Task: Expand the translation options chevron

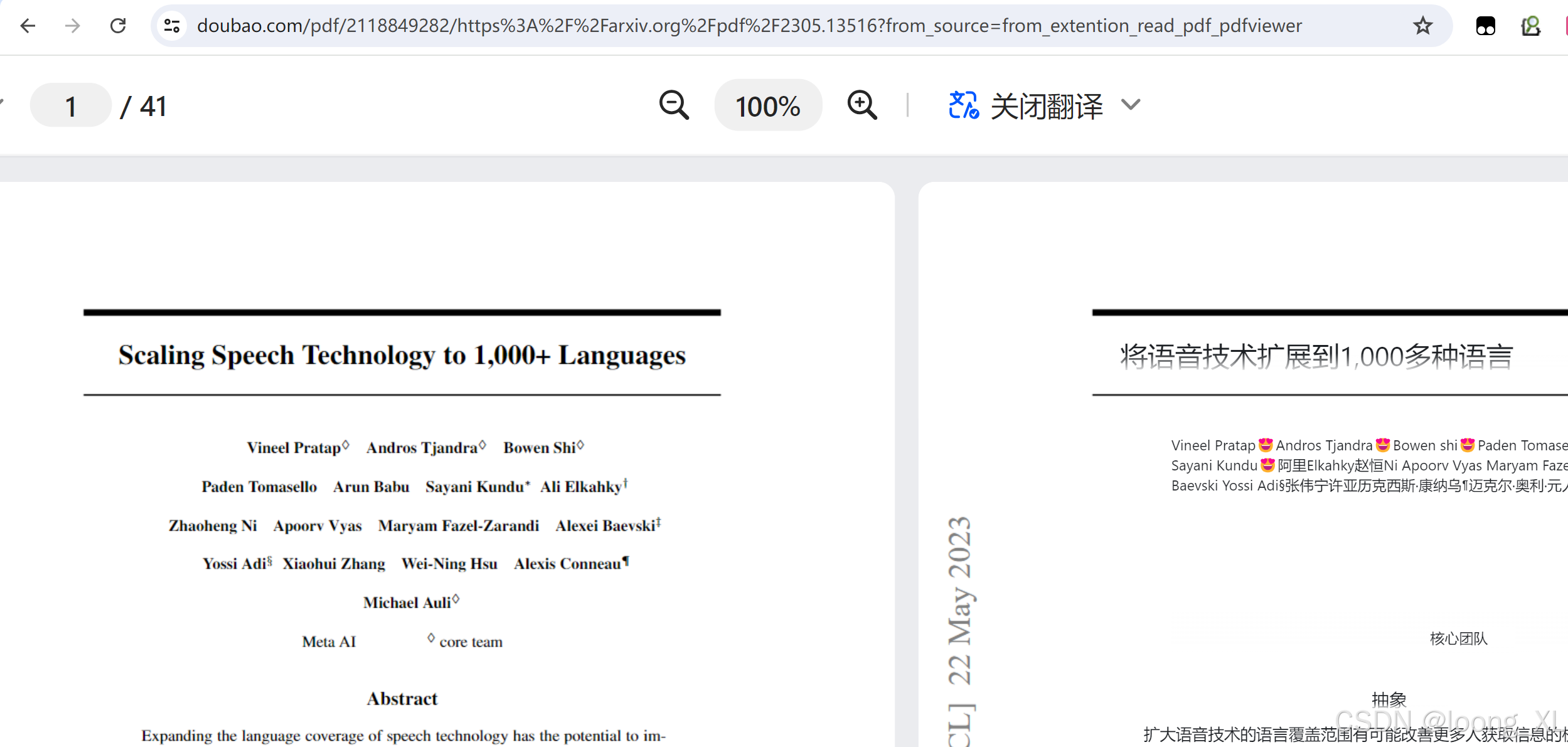Action: pos(1131,105)
